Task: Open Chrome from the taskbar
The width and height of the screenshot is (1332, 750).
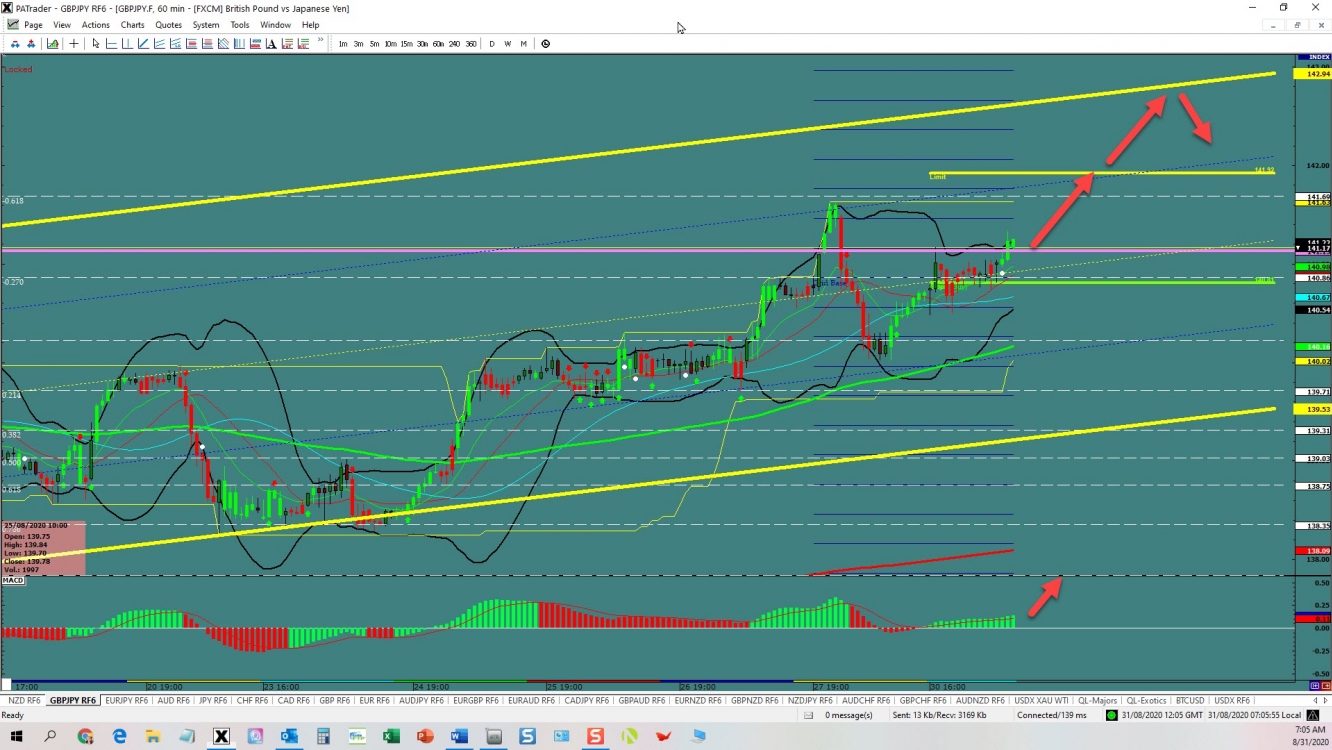Action: point(85,737)
